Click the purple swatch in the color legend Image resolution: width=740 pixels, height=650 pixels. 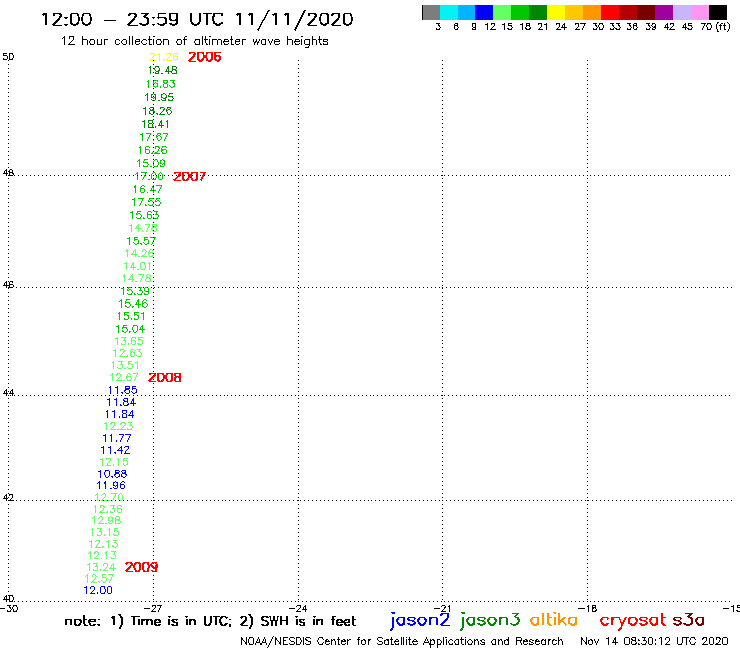(664, 13)
